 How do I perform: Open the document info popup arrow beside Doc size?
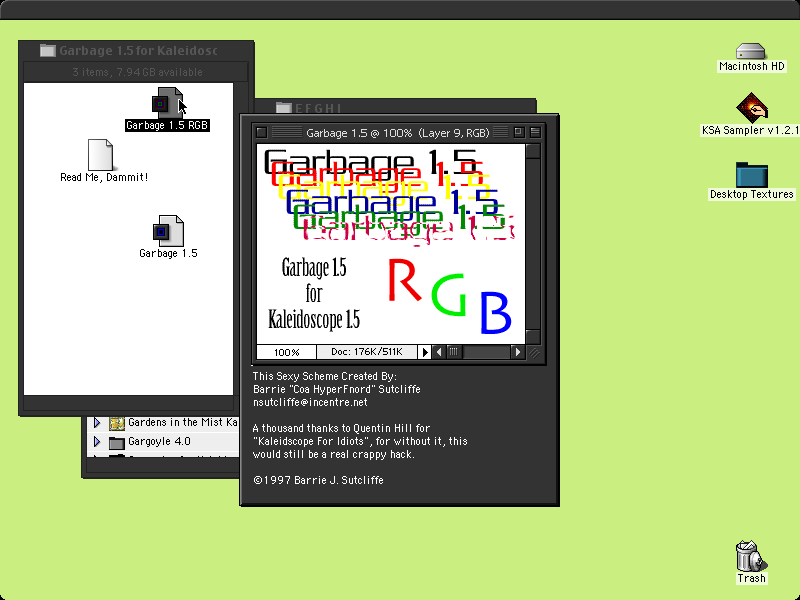pyautogui.click(x=424, y=352)
